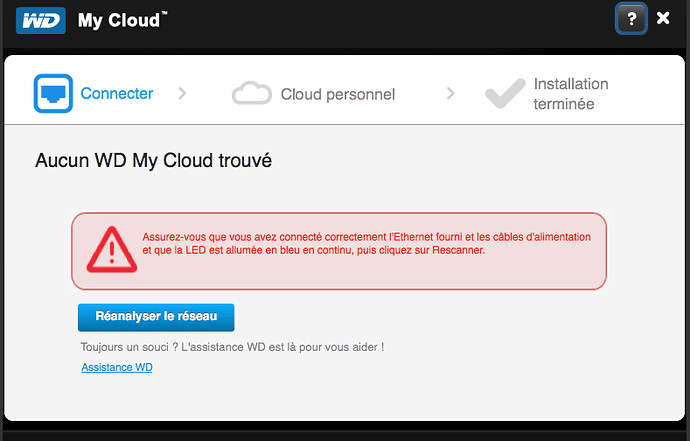Click the cloud icon for Cloud personnel
Screen dimensions: 690x441
(x=252, y=94)
